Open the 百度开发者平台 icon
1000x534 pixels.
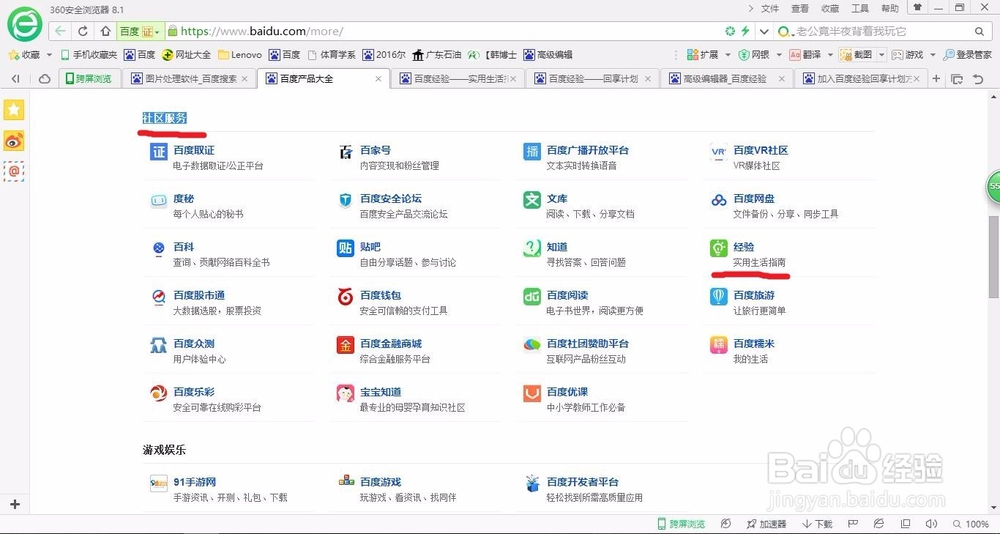[x=532, y=484]
